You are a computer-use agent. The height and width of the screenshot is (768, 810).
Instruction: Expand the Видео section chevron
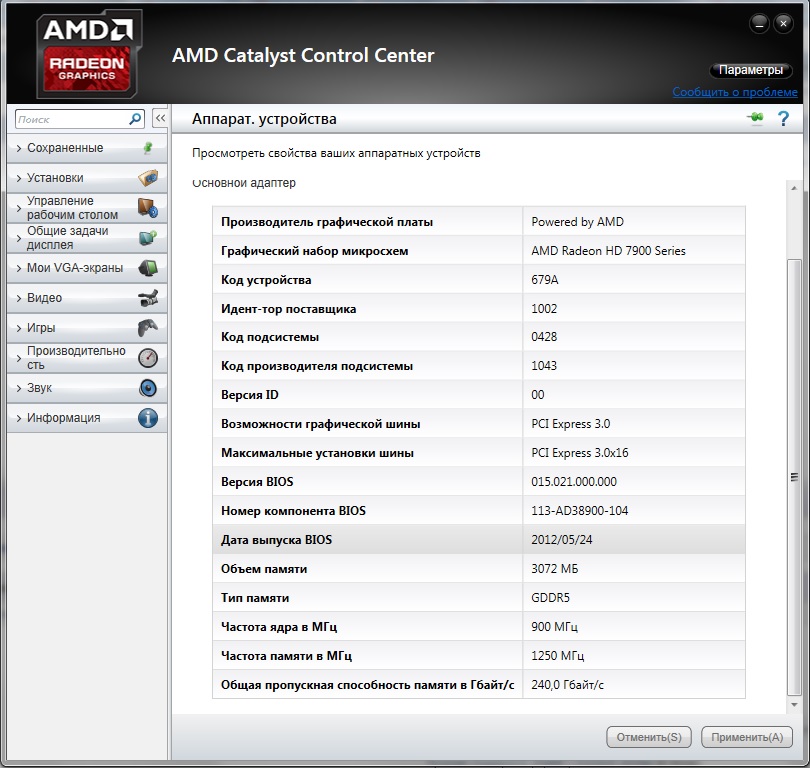[x=19, y=298]
